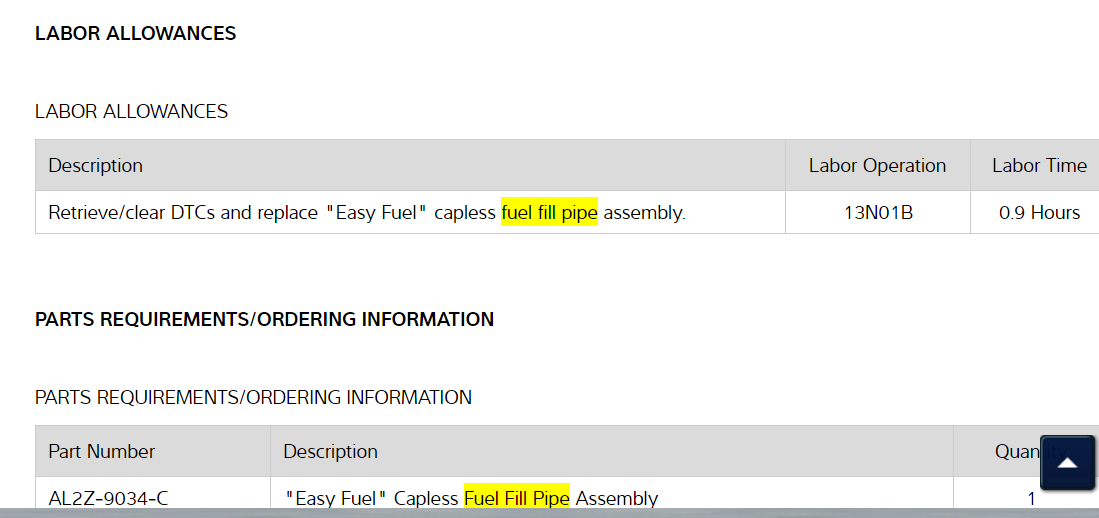Select part number AL2Z-9034-C
The width and height of the screenshot is (1099, 518).
click(x=102, y=498)
